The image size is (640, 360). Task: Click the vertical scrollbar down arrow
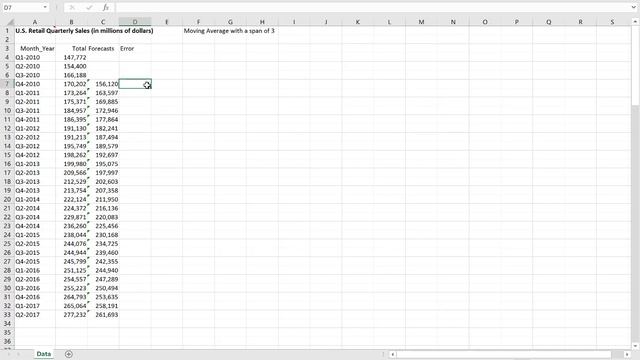pos(635,345)
